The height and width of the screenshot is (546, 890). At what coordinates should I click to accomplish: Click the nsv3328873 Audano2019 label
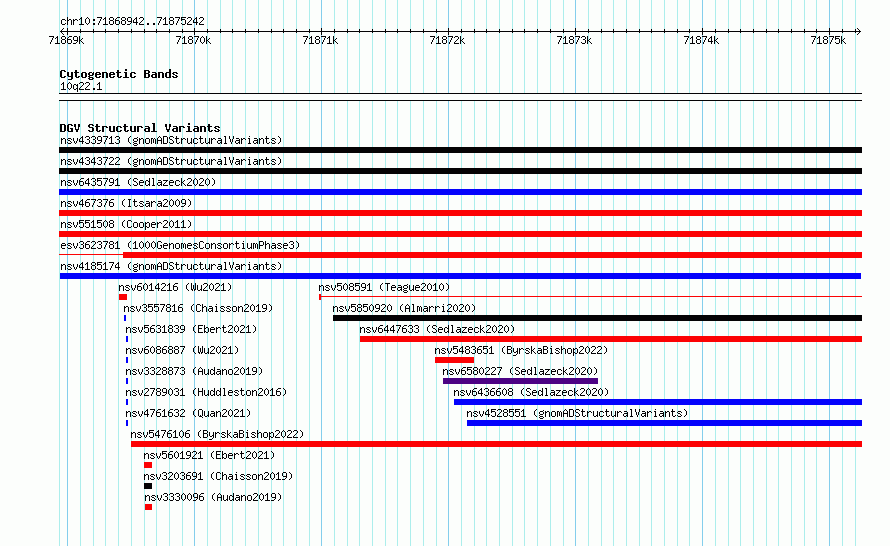tap(194, 371)
